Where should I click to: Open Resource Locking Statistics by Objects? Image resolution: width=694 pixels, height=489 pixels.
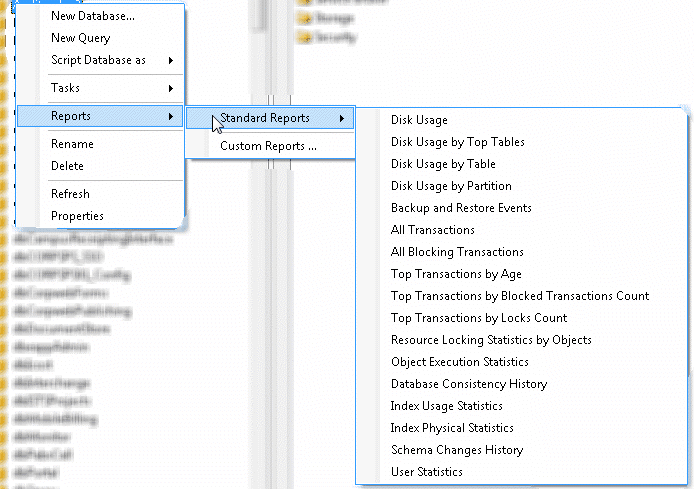coord(491,340)
